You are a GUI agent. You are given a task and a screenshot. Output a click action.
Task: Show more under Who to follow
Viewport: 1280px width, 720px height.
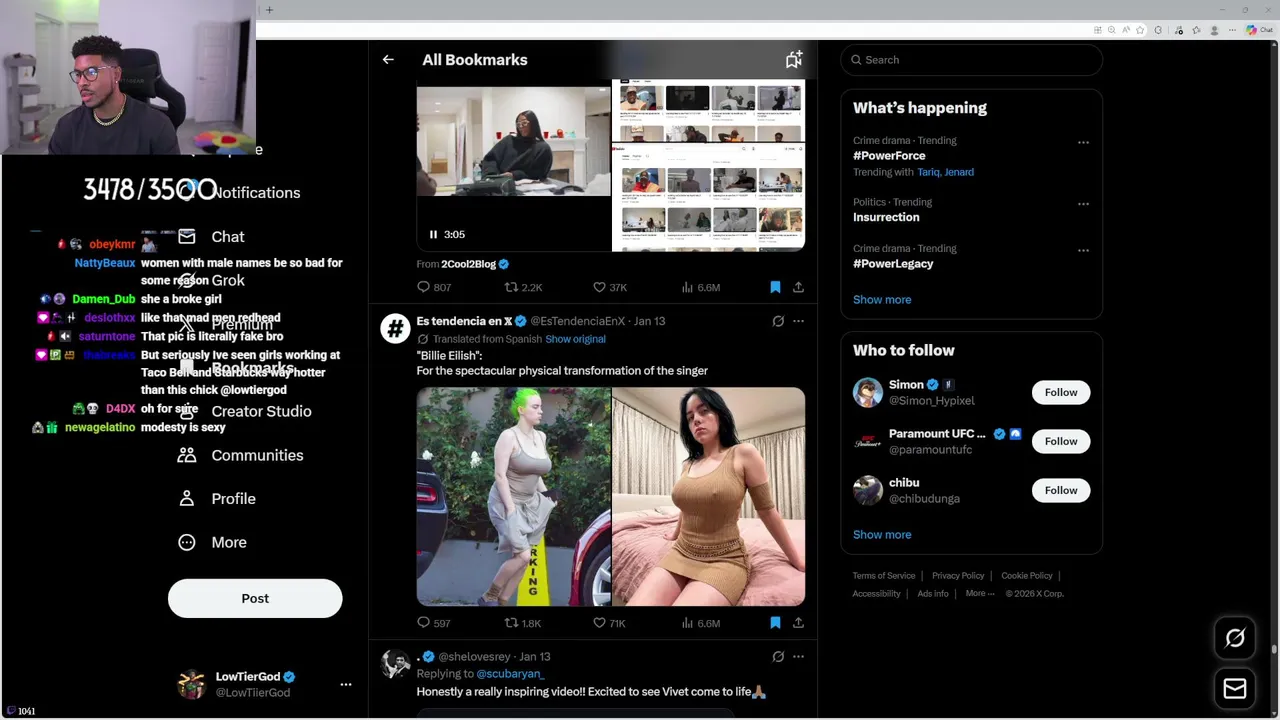pos(882,535)
